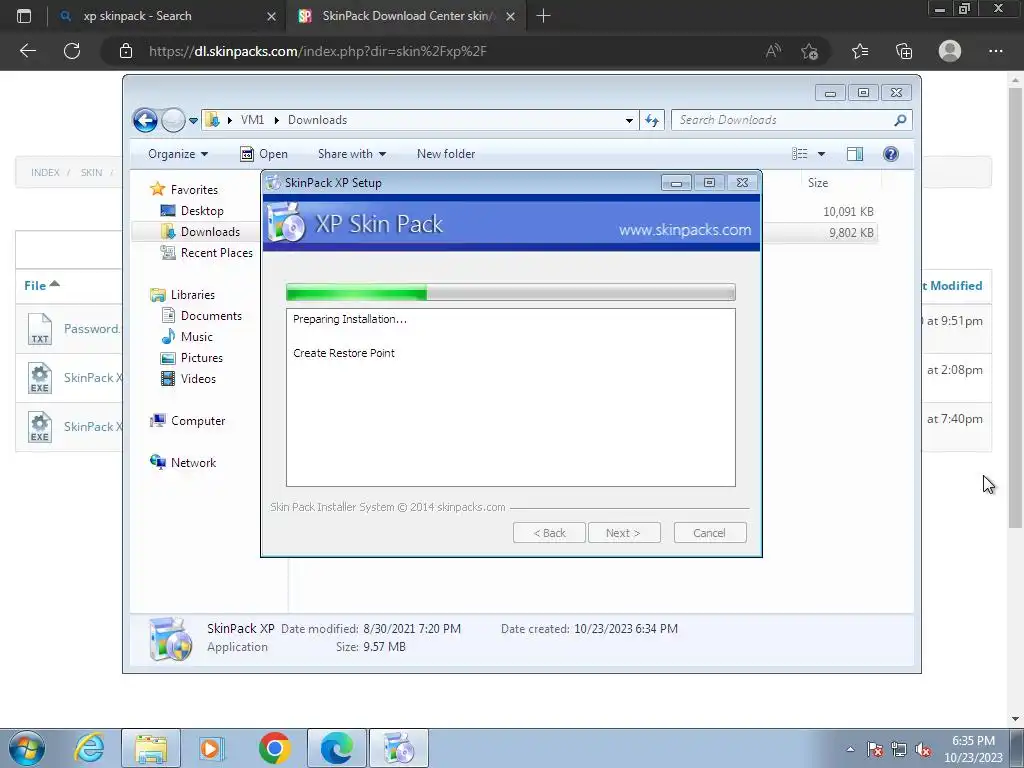
Task: Open Password text file link
Action: 91,328
